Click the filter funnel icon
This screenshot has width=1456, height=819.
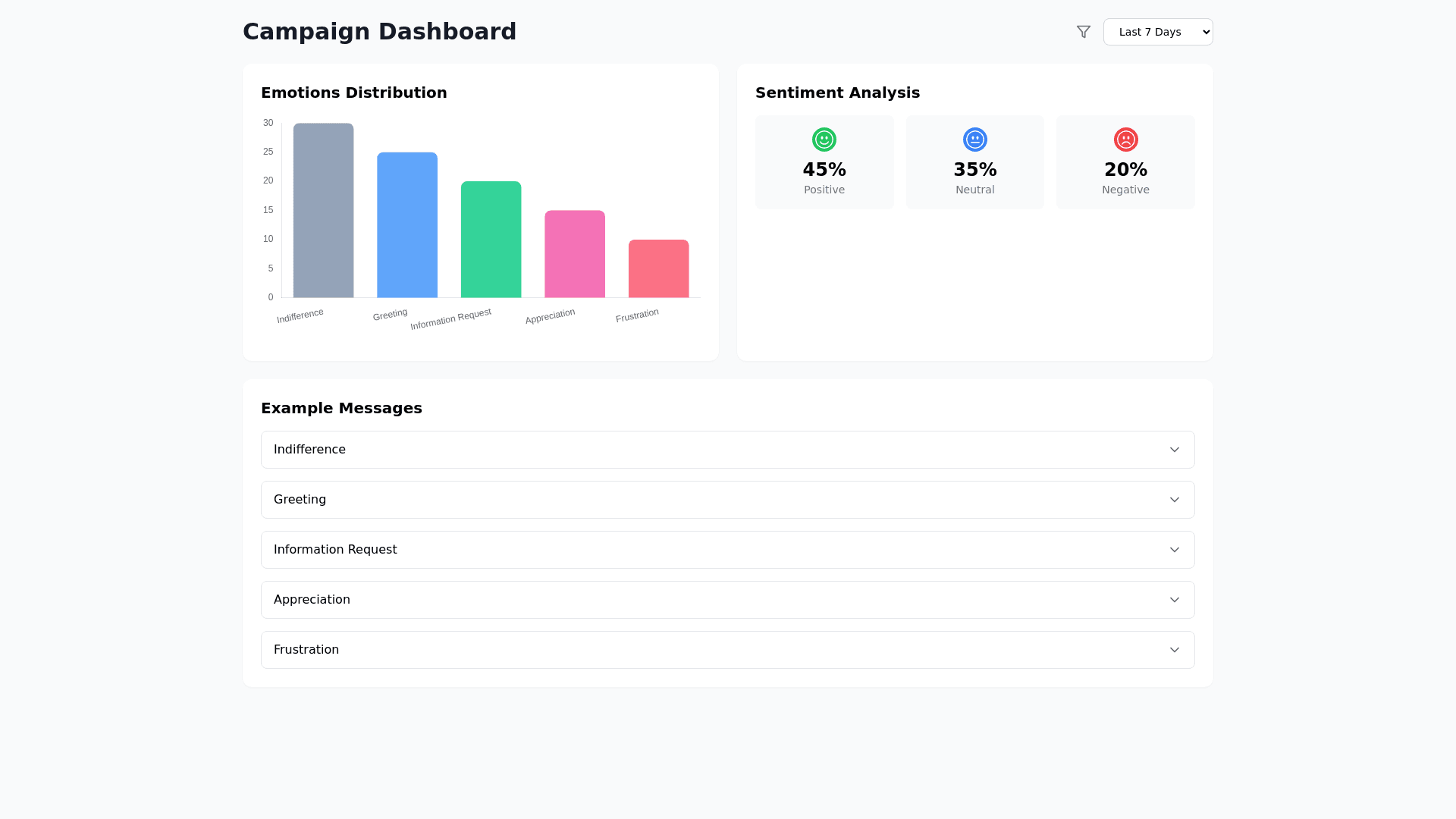pos(1083,32)
